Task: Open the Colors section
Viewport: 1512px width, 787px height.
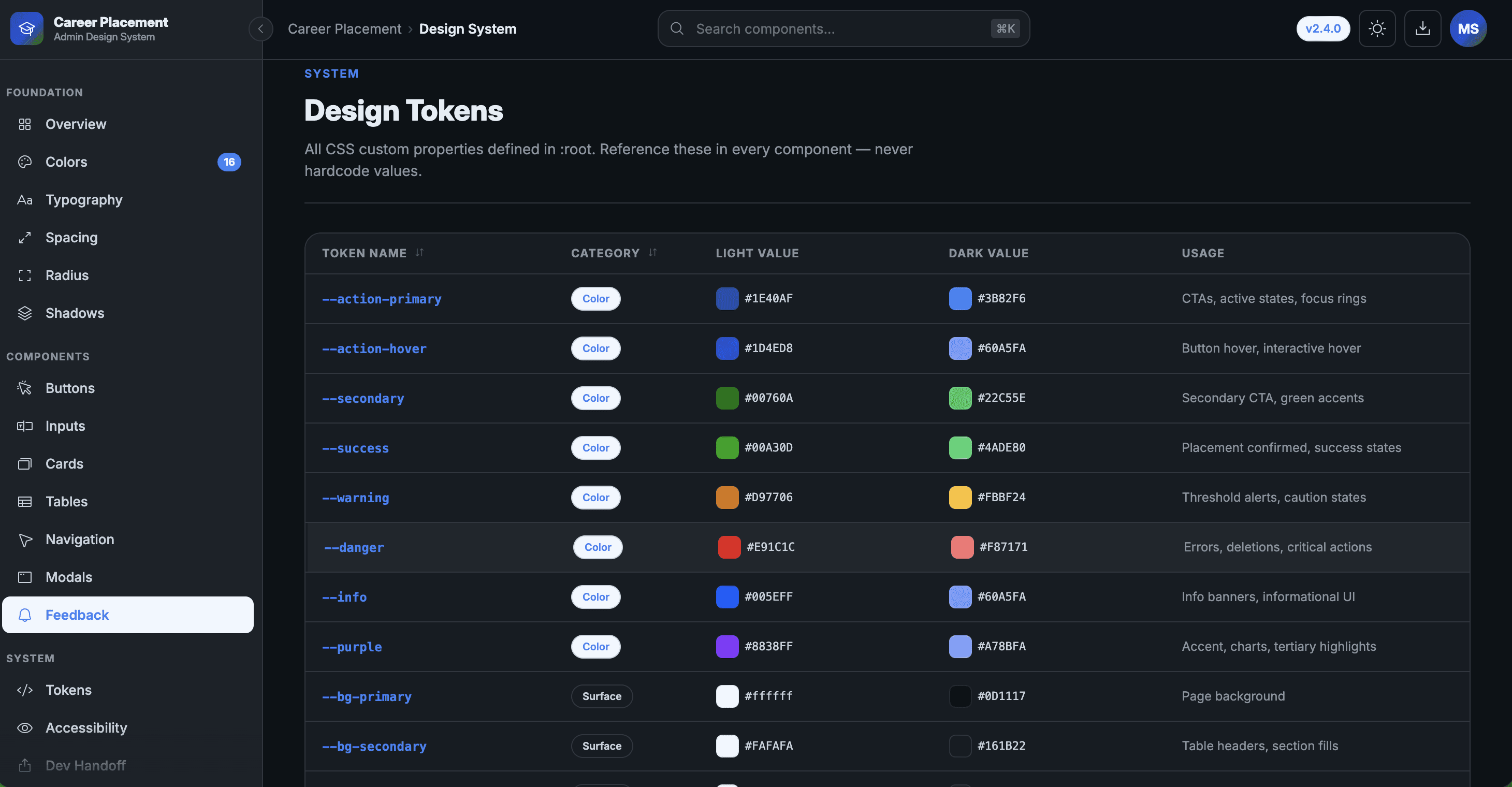Action: point(128,162)
